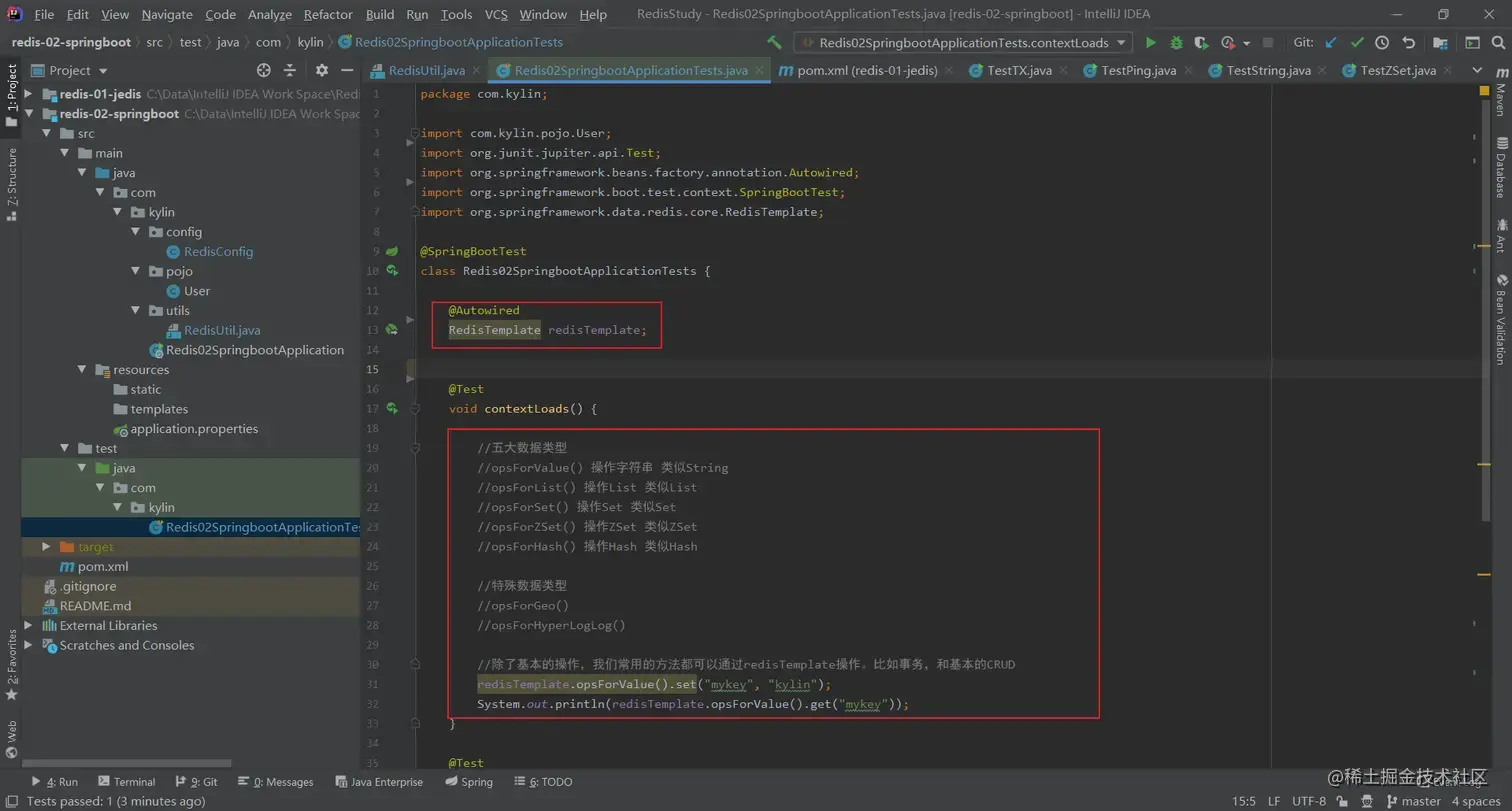The width and height of the screenshot is (1512, 811).
Task: Run the contextLoads test configuration
Action: click(x=1151, y=43)
